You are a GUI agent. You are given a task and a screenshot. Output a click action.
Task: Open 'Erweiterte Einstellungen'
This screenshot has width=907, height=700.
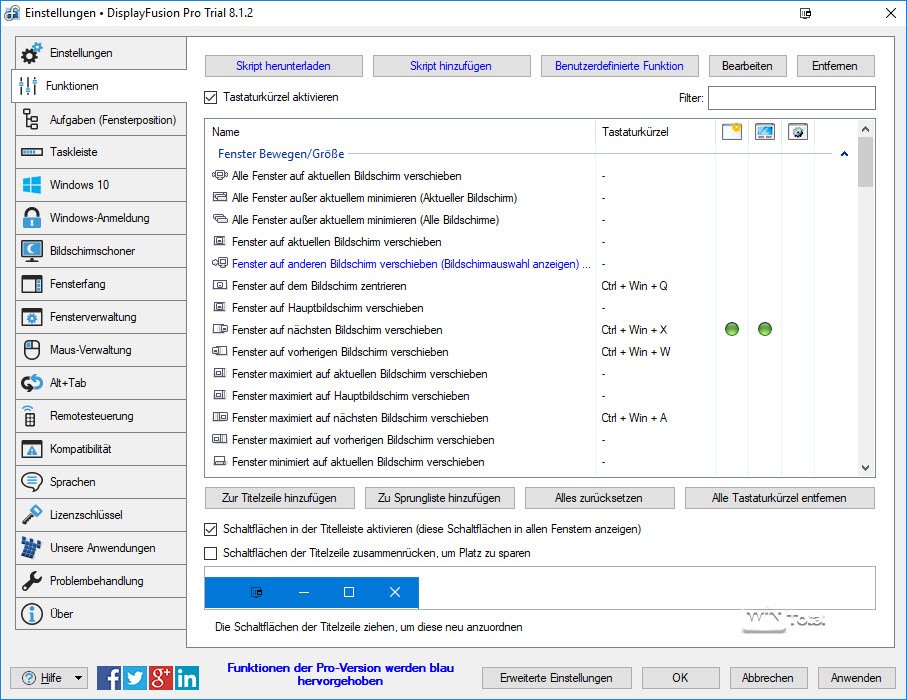(556, 677)
